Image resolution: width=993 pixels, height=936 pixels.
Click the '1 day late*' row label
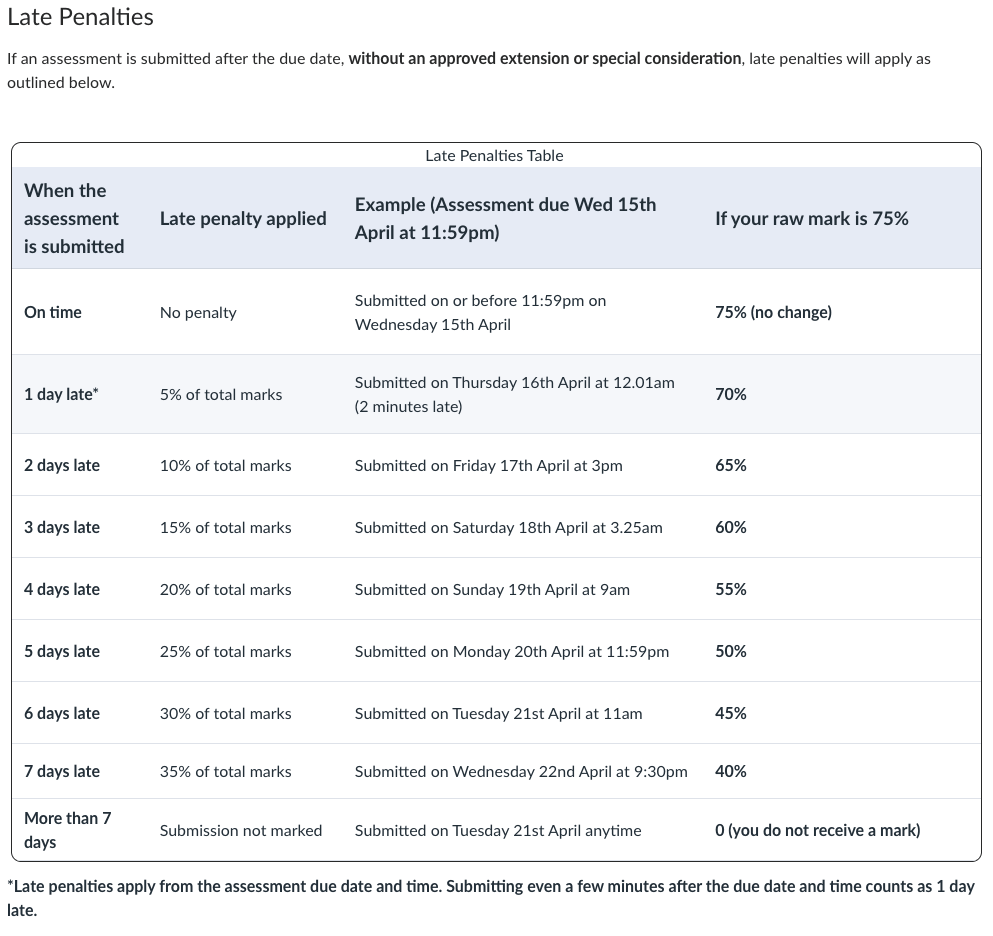(61, 395)
